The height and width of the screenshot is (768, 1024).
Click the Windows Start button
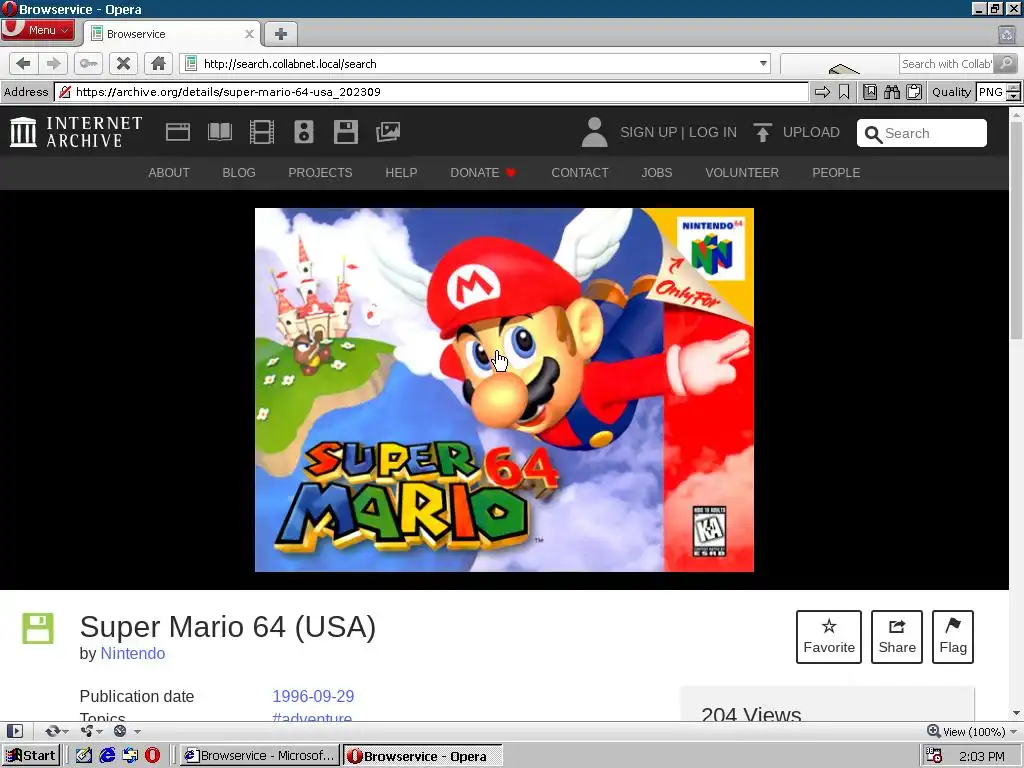pyautogui.click(x=31, y=756)
